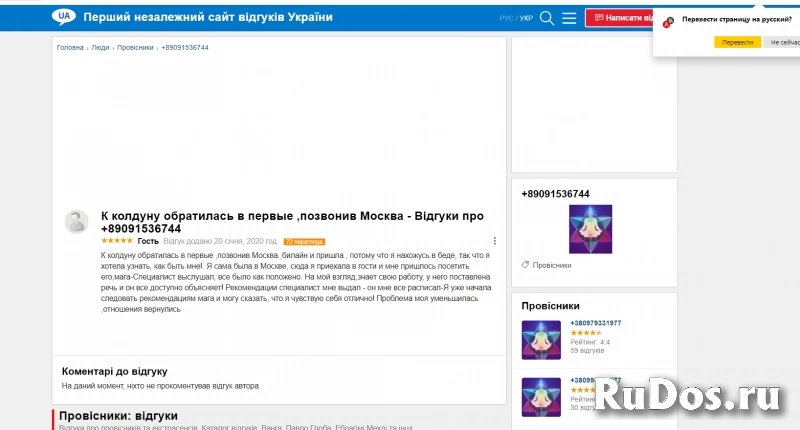800x430 pixels.
Task: Click the UA site logo
Action: click(63, 17)
